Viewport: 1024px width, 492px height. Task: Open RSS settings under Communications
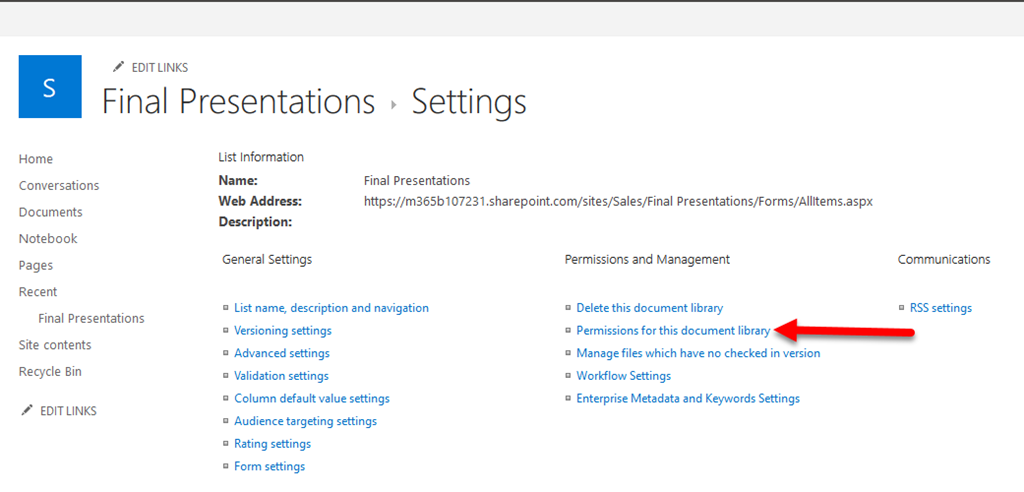click(940, 308)
